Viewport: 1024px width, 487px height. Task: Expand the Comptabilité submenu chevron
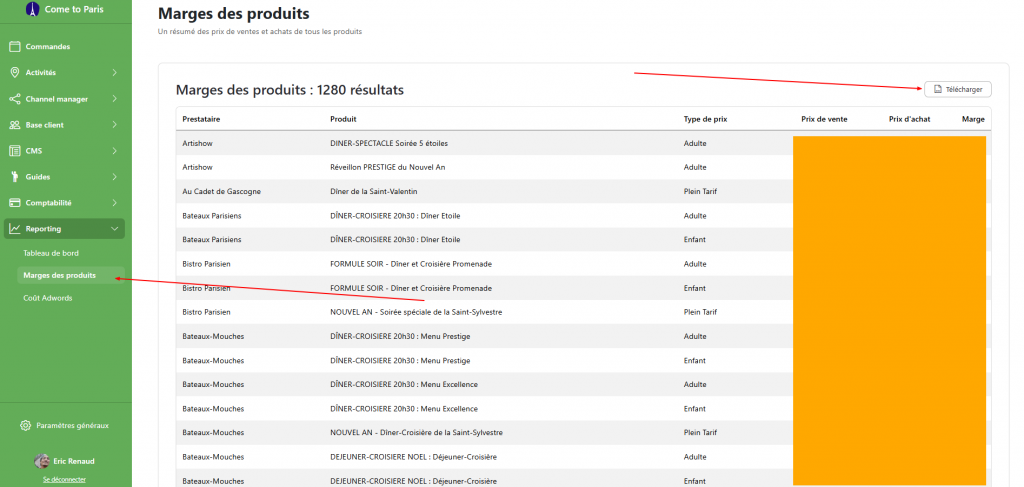point(115,203)
